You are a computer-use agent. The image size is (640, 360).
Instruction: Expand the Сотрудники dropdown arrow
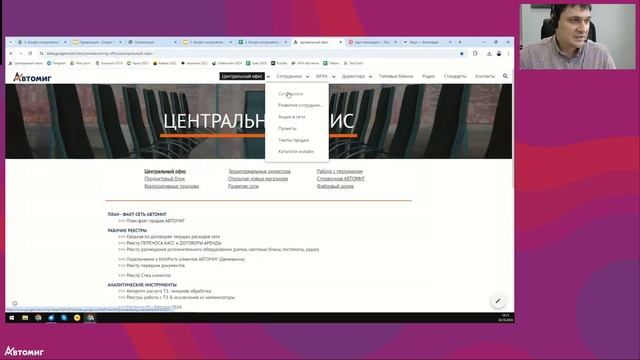307,76
